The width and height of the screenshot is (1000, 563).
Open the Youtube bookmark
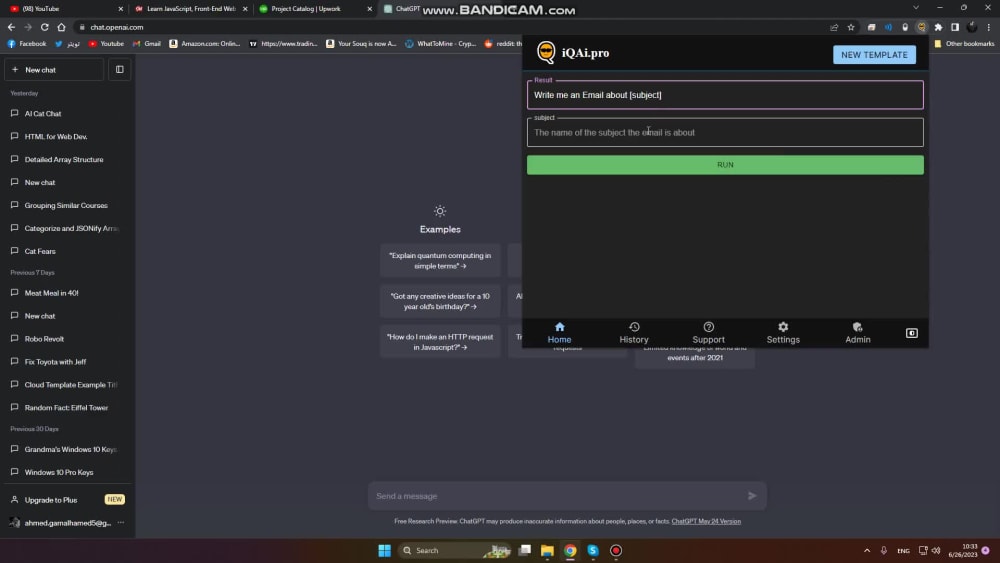tap(106, 43)
